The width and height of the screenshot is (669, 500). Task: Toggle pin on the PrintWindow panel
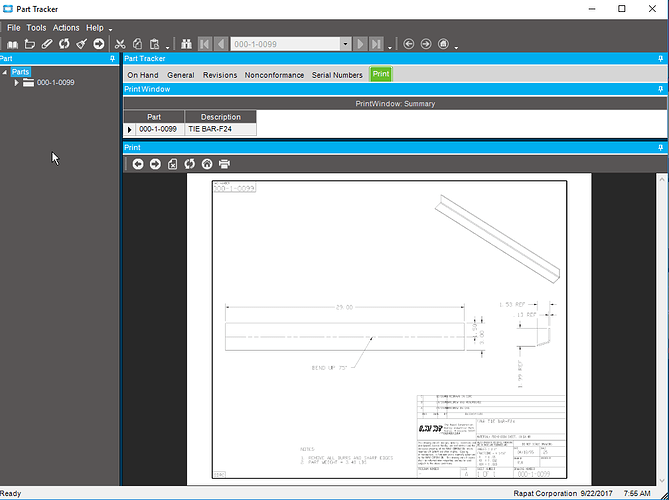661,89
